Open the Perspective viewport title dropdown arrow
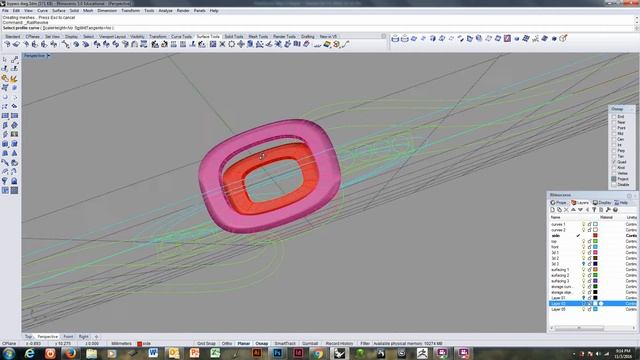 tap(49, 56)
